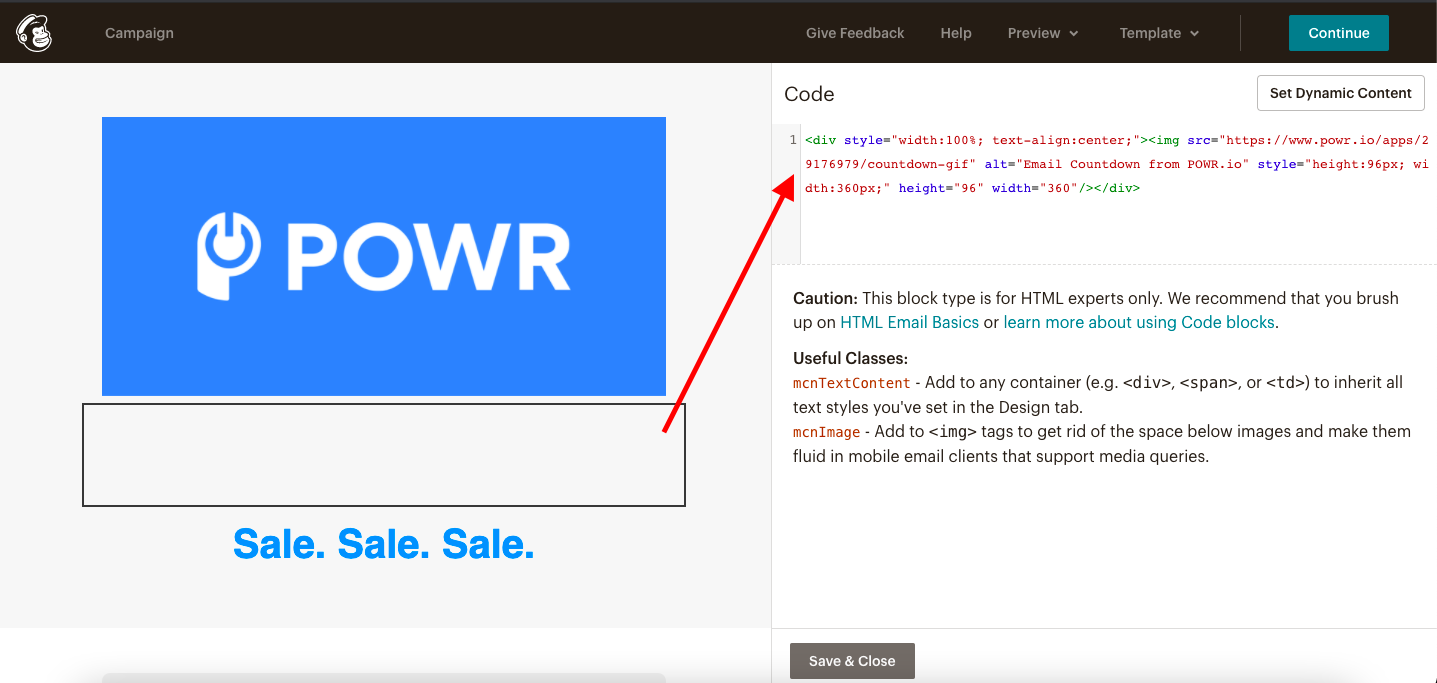This screenshot has width=1437, height=683.
Task: Select the POWR logo image block
Action: tap(384, 256)
